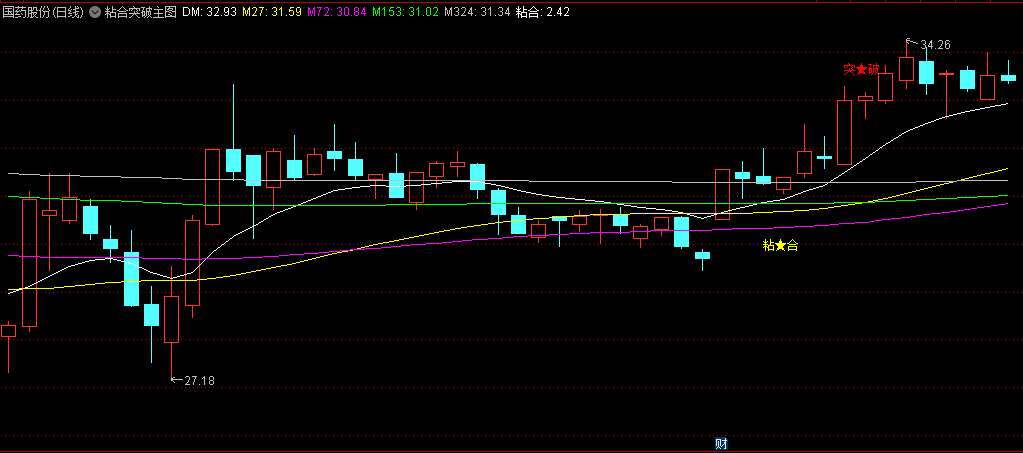
Task: Click the indicator name 粘合突破主图
Action: pyautogui.click(x=140, y=12)
